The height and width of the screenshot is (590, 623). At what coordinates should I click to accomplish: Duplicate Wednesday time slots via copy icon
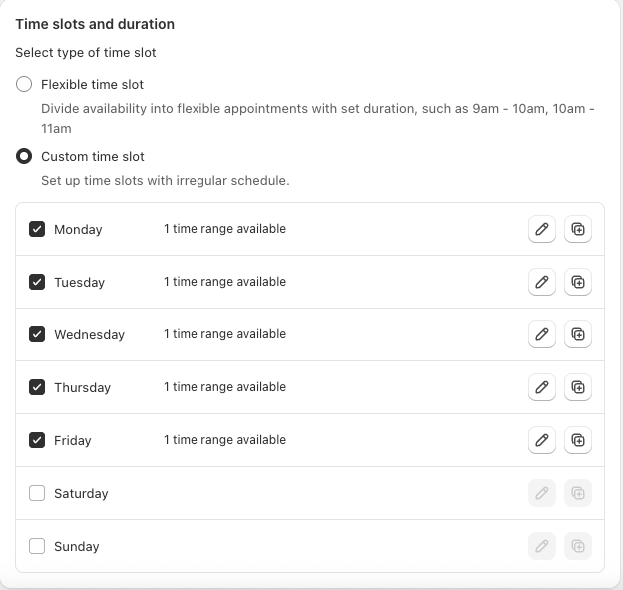pos(578,334)
